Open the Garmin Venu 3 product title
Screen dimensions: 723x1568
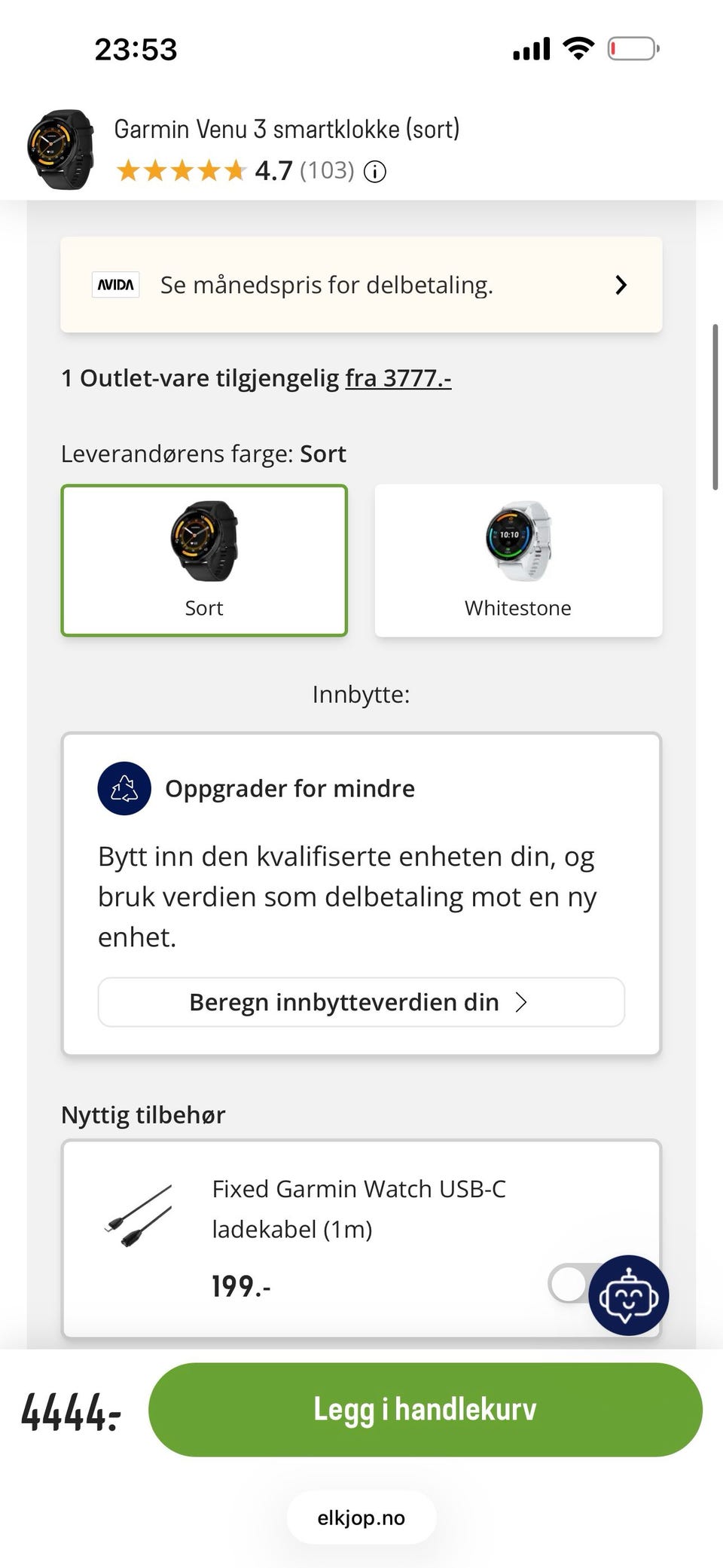(x=287, y=130)
